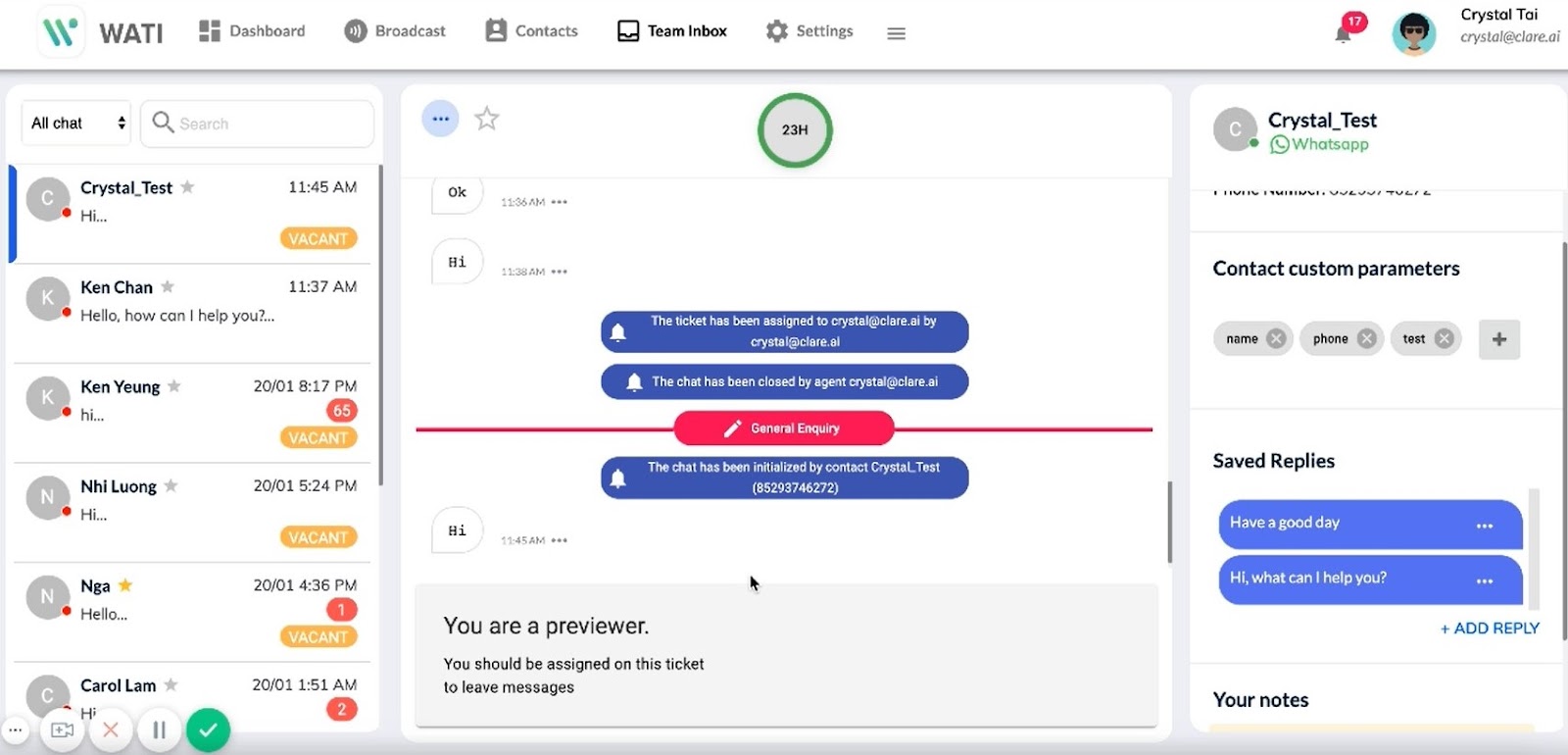The image size is (1568, 755).
Task: Insert the Have a good day saved reply
Action: [x=1370, y=525]
